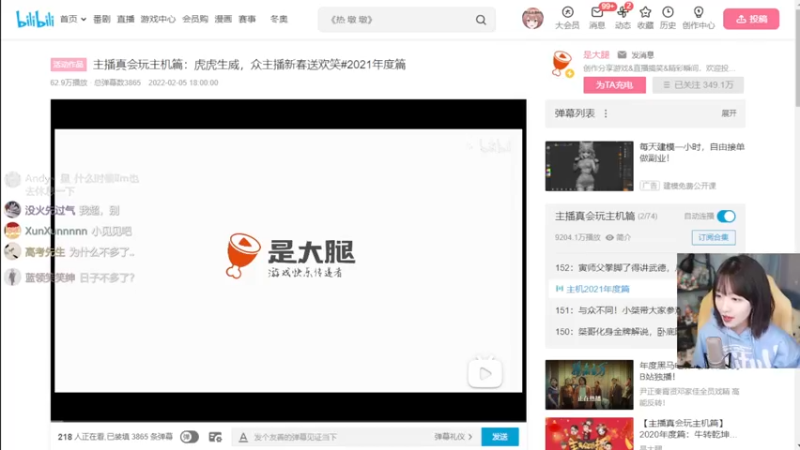Open the 每天建模一小时 ad thumbnail
This screenshot has width=800, height=450.
[x=589, y=166]
